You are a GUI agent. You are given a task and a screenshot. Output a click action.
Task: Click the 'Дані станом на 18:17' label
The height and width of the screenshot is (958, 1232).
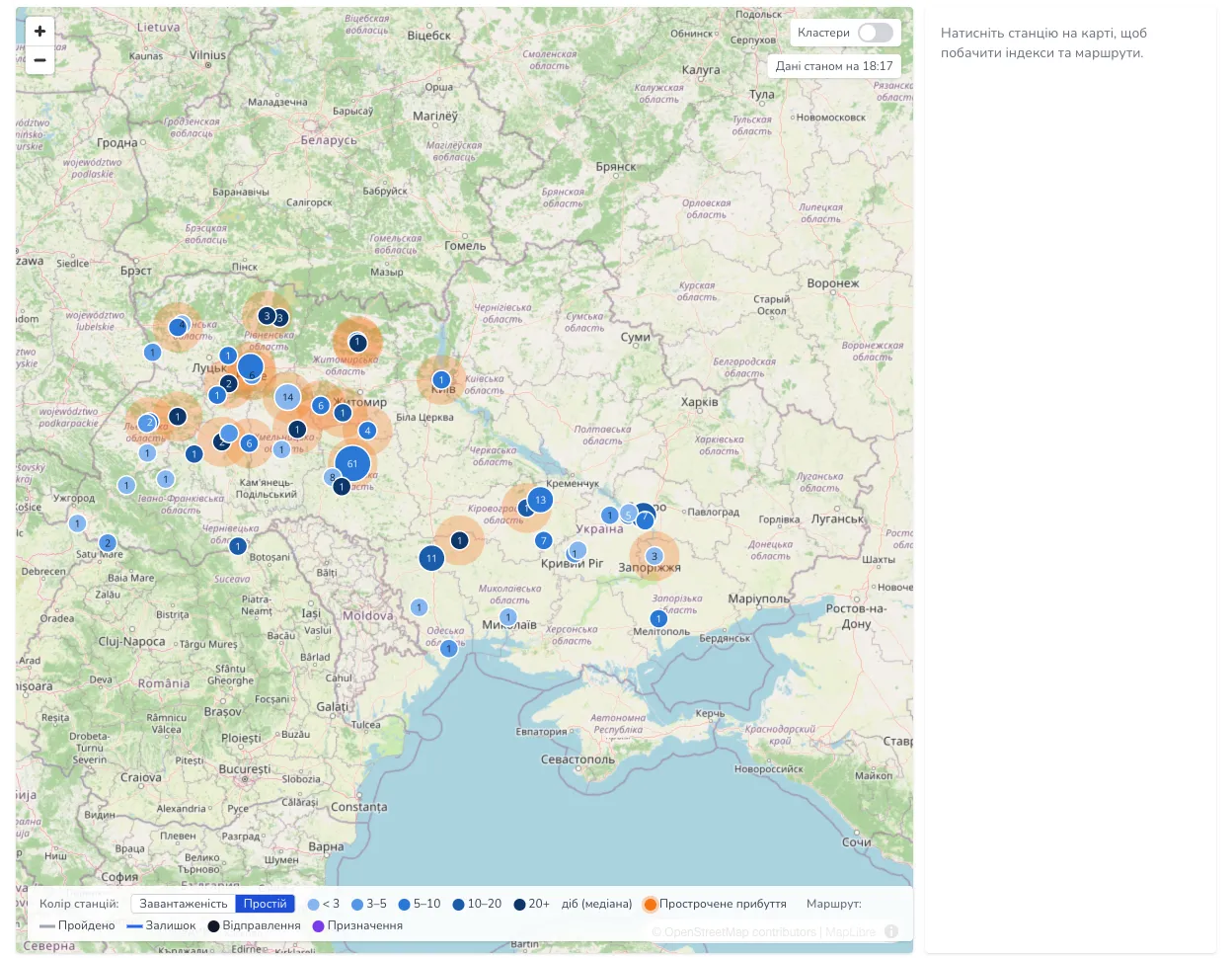pos(834,66)
